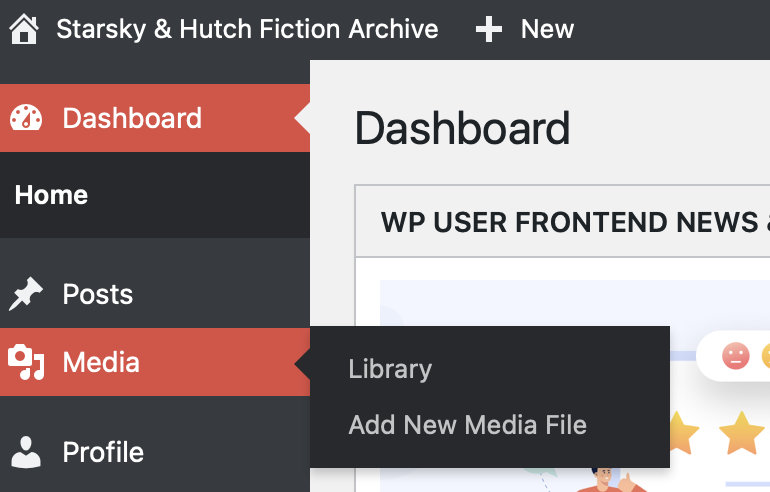
Task: Open the Profile menu
Action: point(155,452)
